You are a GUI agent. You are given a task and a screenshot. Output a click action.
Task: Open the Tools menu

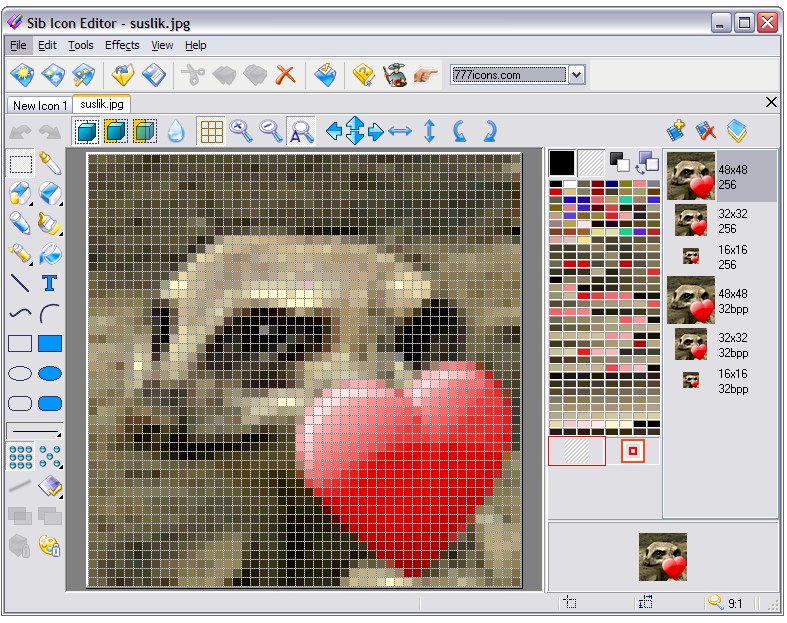pyautogui.click(x=81, y=45)
